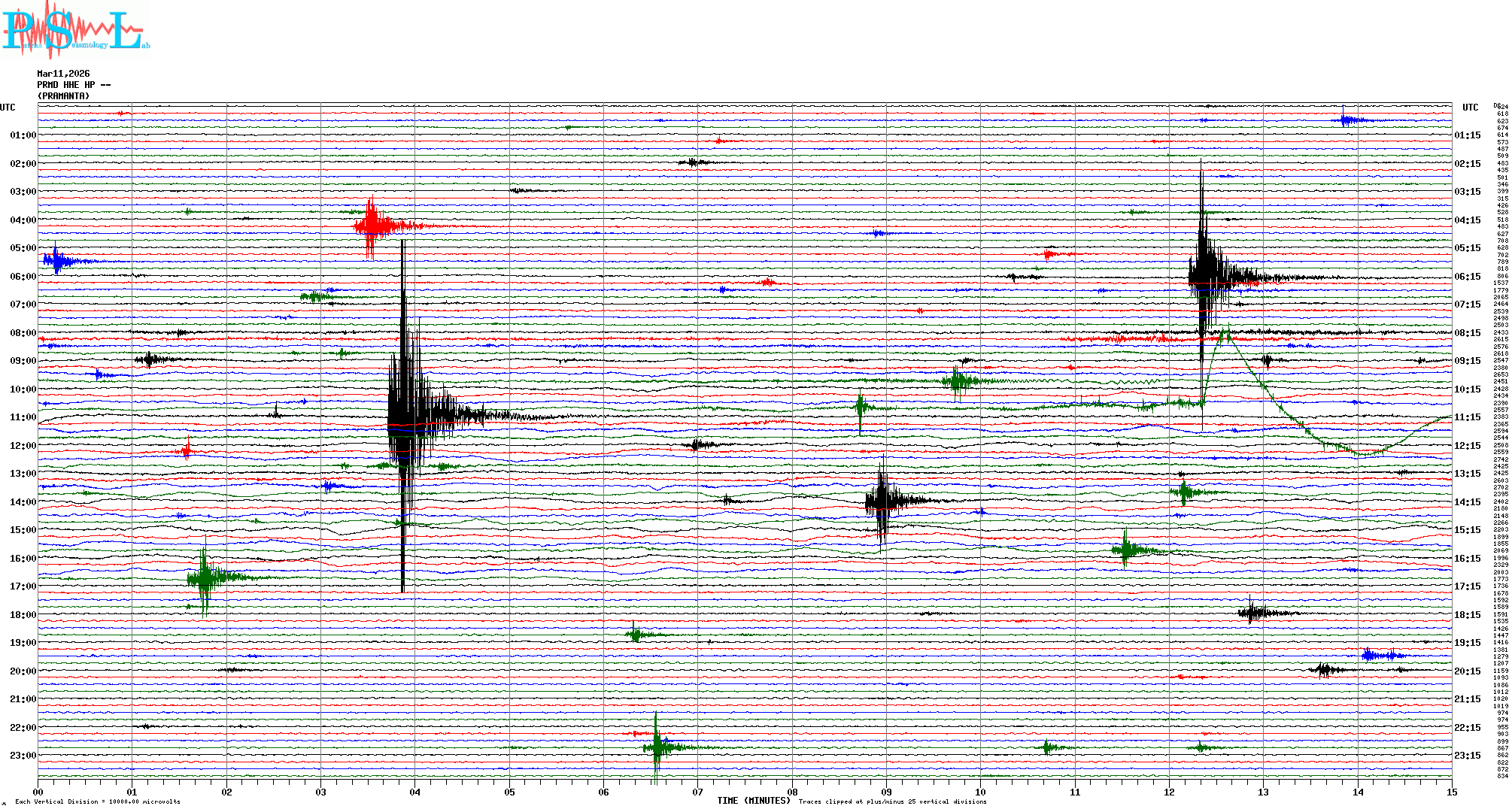Click the blue event on 05:00 trace
The height and width of the screenshot is (812, 1512).
[56, 261]
